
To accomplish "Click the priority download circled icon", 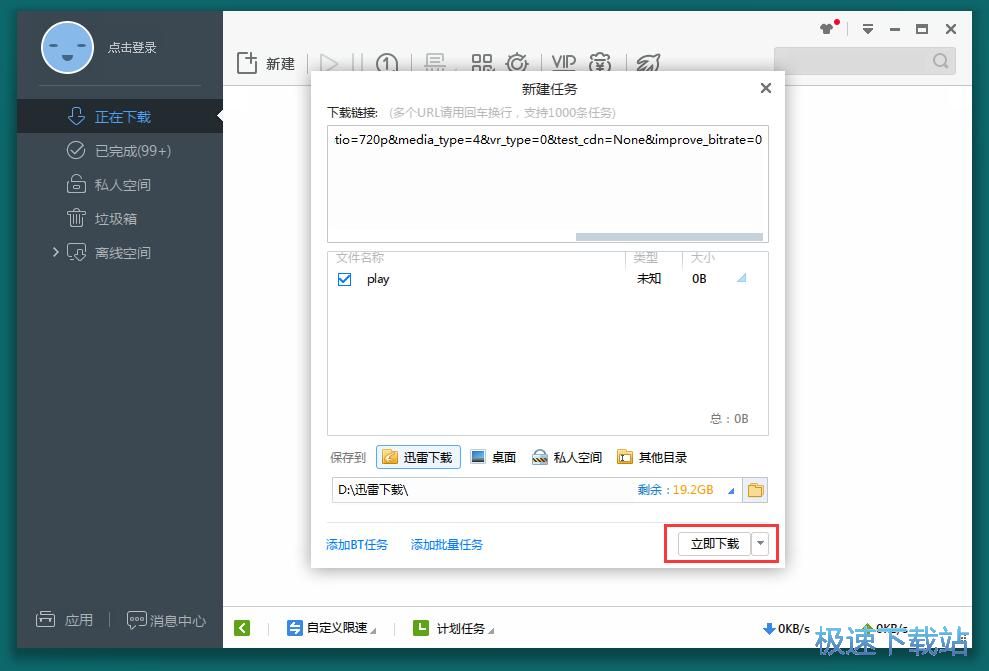I will tap(387, 63).
